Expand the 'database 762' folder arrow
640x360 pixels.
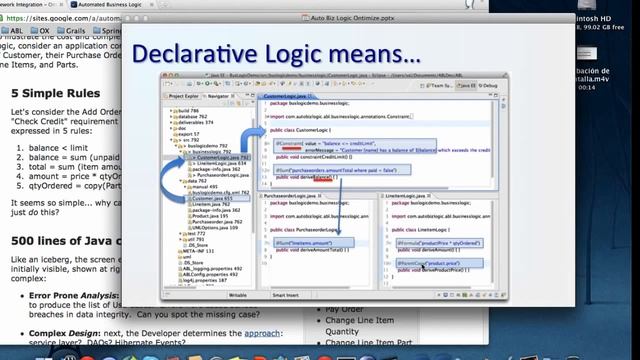(171, 117)
